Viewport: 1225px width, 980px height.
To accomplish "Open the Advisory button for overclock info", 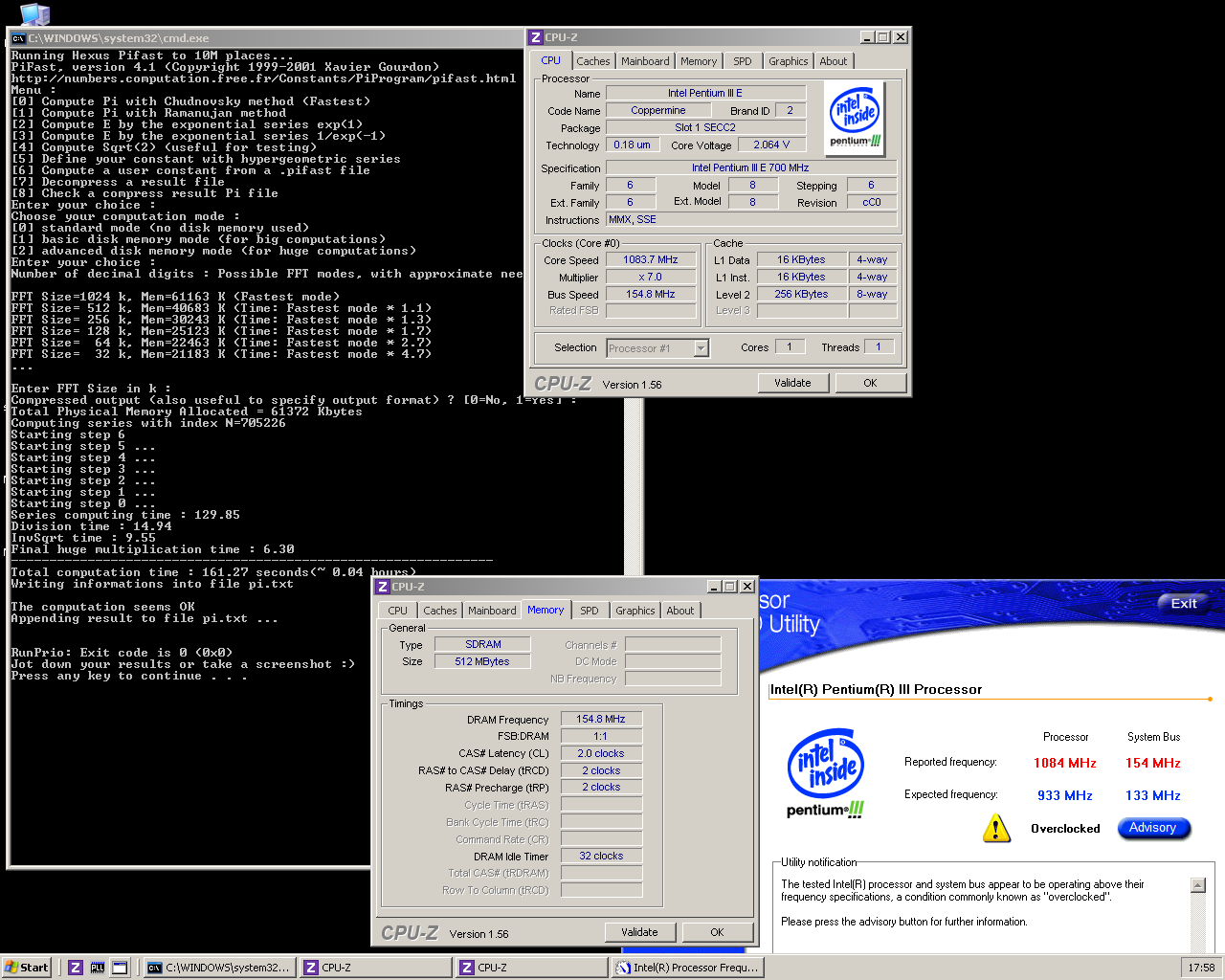I will [1153, 828].
